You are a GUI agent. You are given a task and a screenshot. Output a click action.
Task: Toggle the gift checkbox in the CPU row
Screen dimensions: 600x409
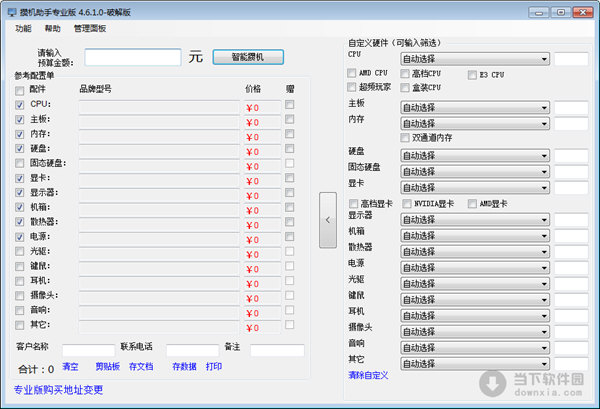coord(290,104)
